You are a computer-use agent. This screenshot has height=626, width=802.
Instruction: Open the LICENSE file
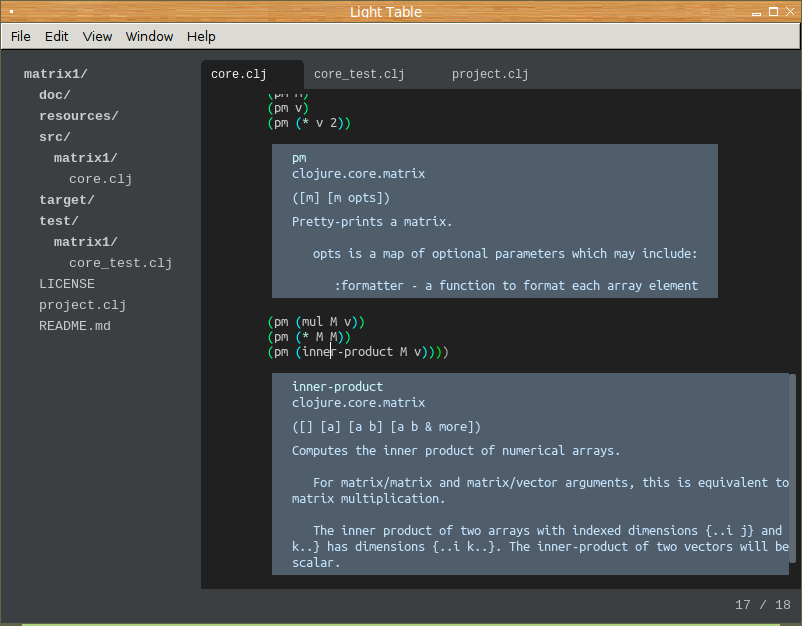point(66,284)
